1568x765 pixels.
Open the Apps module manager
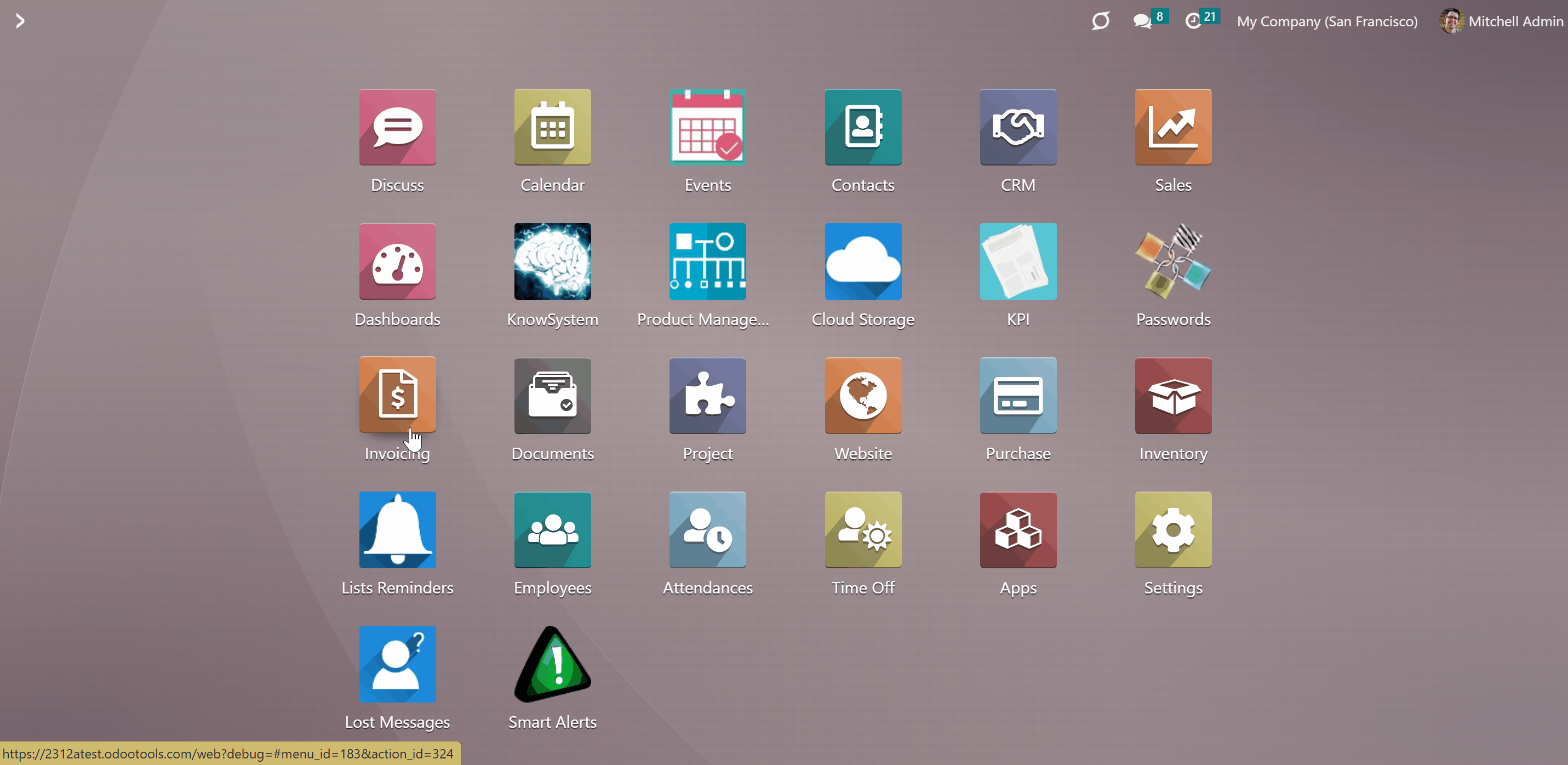(1018, 530)
